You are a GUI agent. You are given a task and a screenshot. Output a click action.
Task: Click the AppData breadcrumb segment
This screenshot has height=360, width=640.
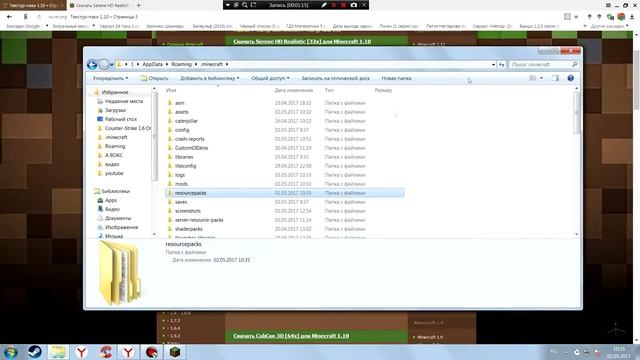click(152, 64)
